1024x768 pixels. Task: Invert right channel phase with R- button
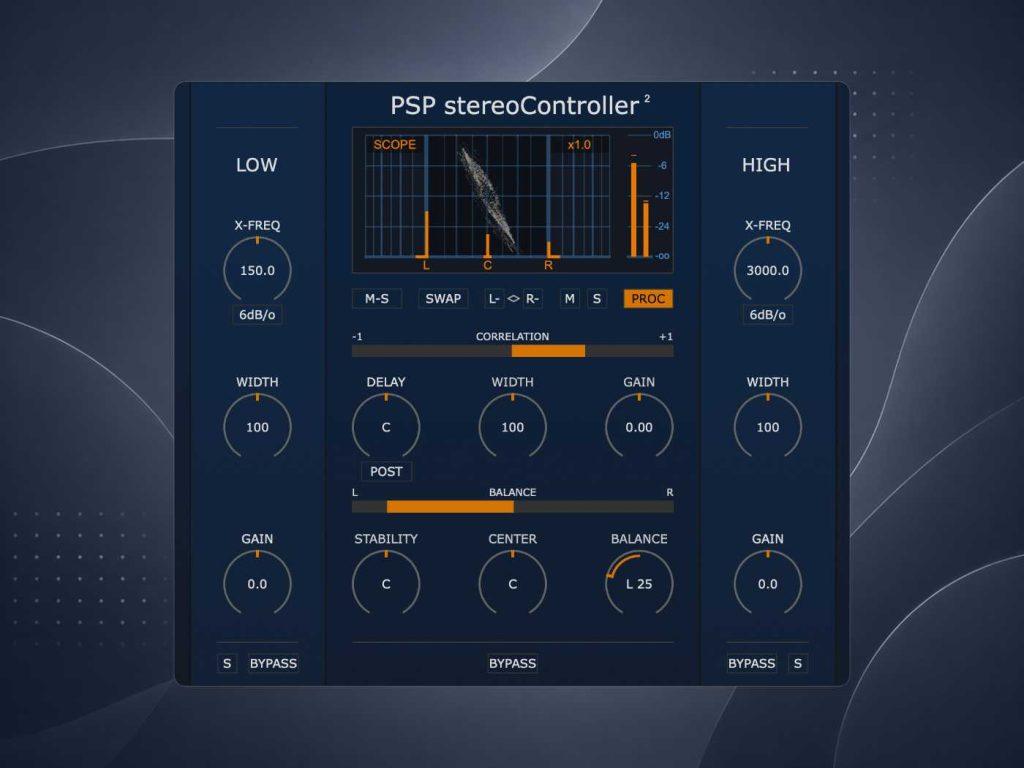[532, 298]
